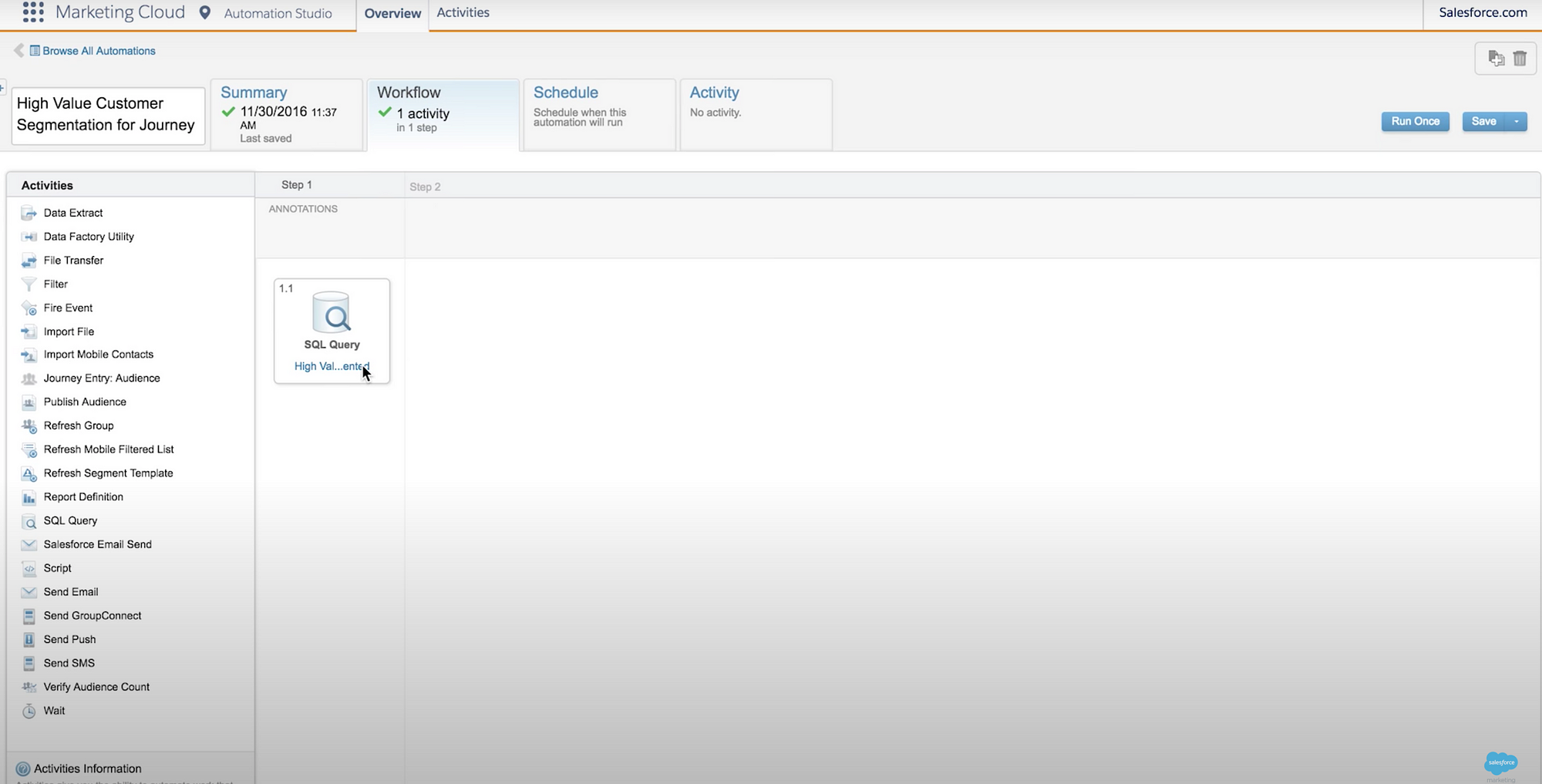
Task: Select the Data Factory Utility icon
Action: pyautogui.click(x=29, y=237)
